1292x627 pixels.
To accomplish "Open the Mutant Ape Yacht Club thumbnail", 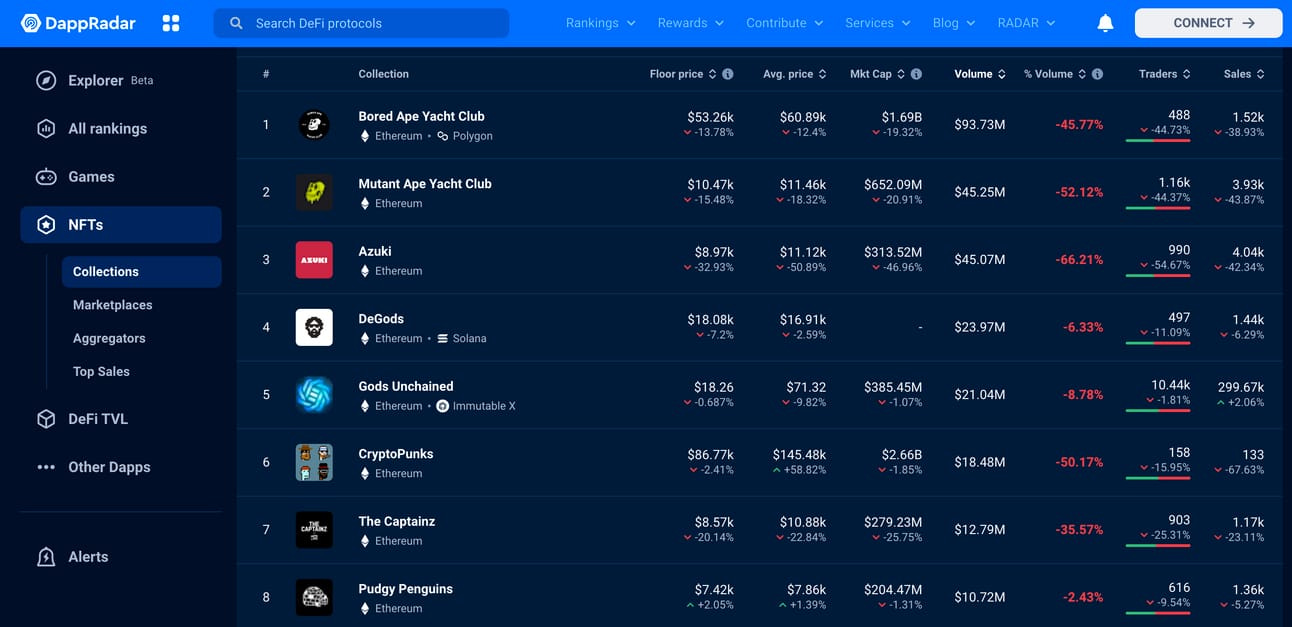I will coord(314,192).
